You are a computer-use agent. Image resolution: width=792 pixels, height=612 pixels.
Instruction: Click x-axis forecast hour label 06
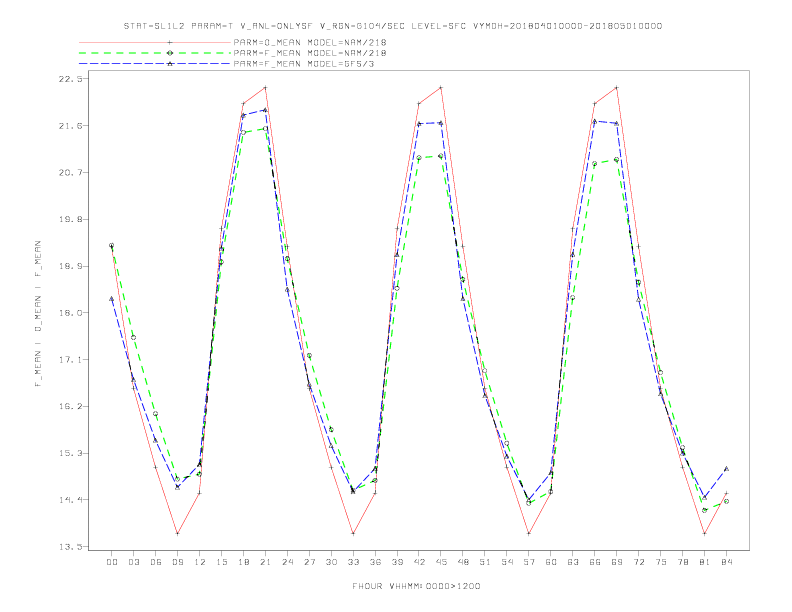point(156,562)
